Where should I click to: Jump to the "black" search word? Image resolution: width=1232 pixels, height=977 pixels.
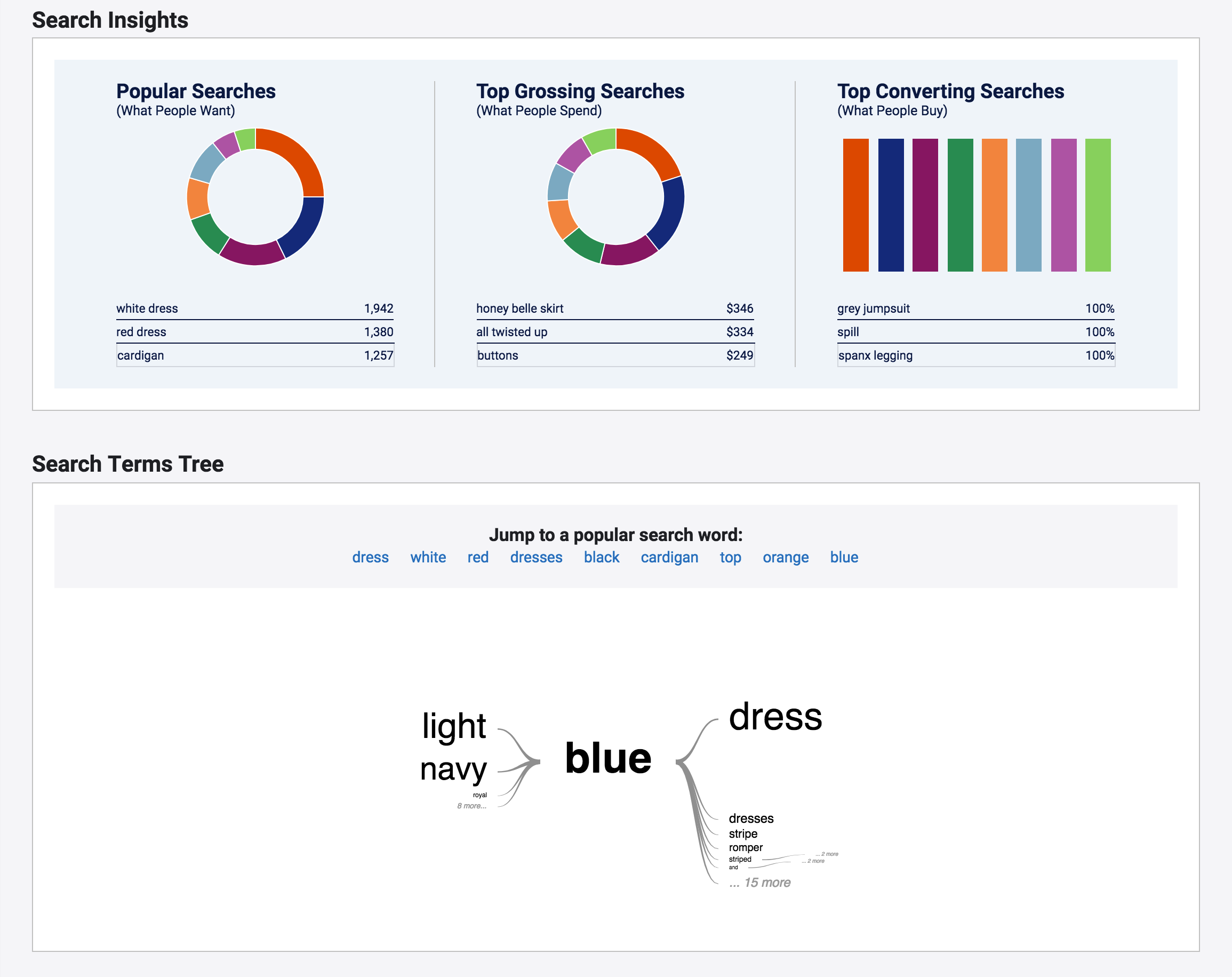(602, 558)
